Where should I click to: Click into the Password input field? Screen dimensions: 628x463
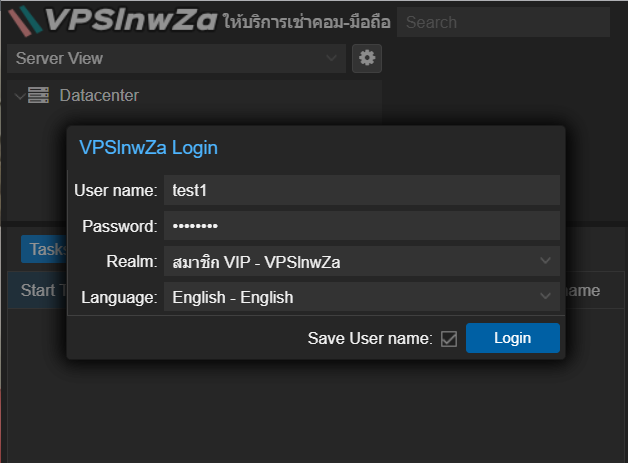pyautogui.click(x=361, y=226)
